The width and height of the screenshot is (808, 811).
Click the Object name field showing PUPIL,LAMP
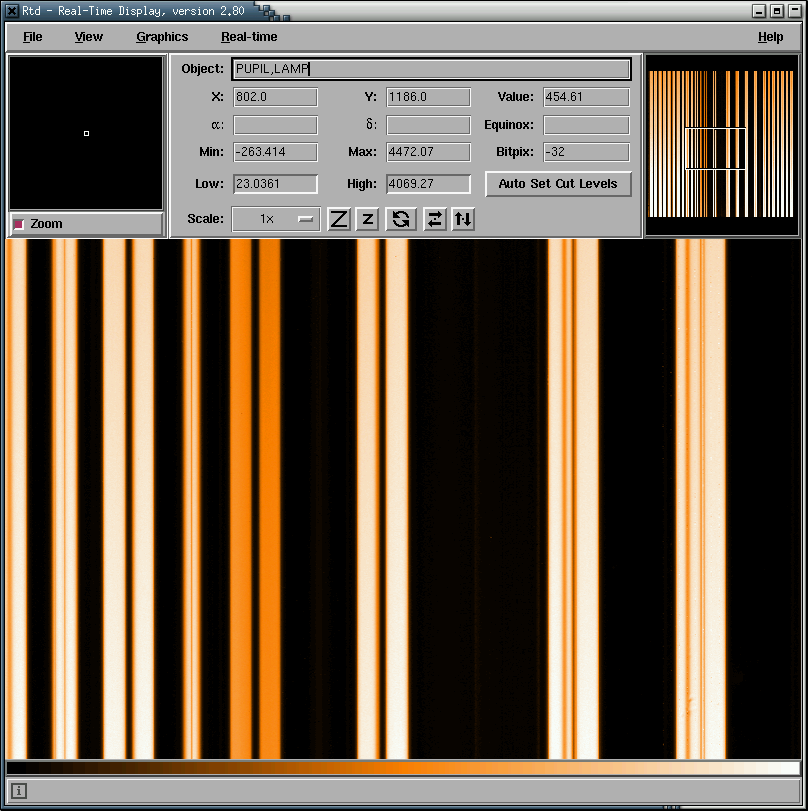point(431,69)
